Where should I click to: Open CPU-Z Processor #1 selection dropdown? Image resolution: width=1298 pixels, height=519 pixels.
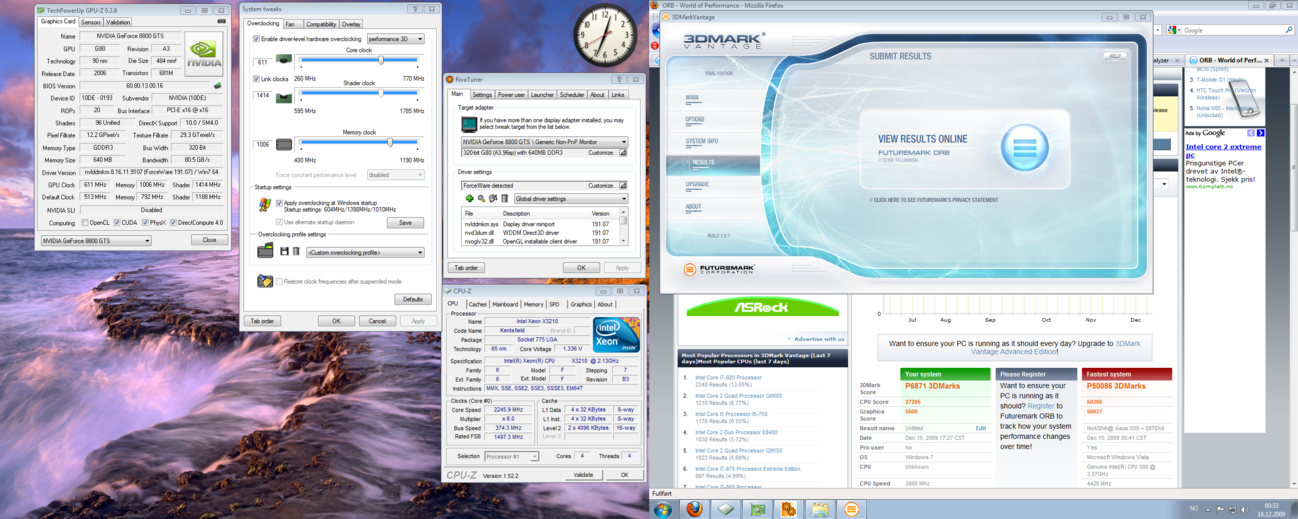tap(512, 456)
